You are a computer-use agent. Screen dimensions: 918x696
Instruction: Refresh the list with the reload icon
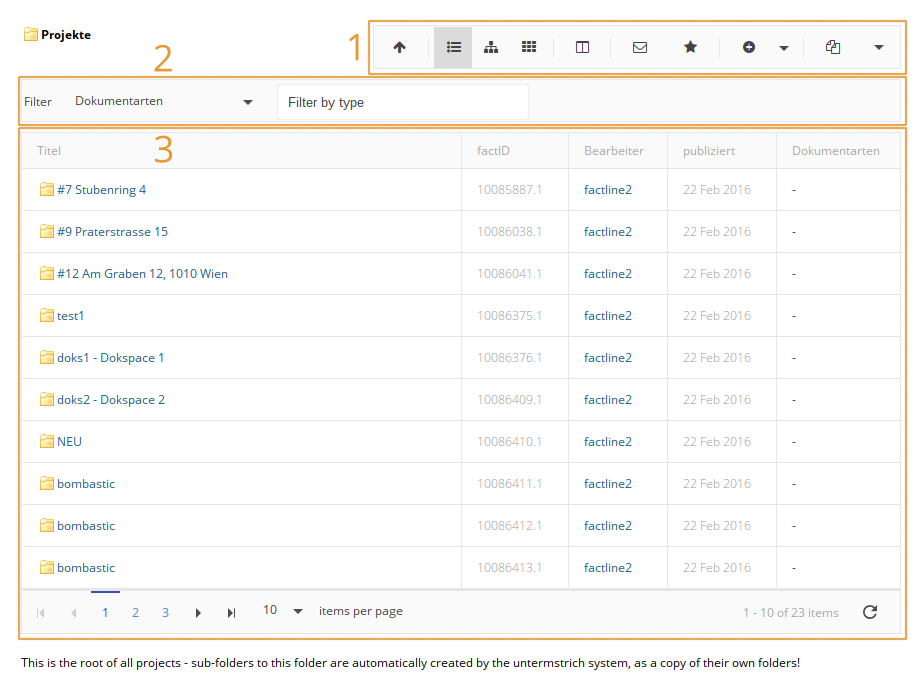tap(868, 612)
